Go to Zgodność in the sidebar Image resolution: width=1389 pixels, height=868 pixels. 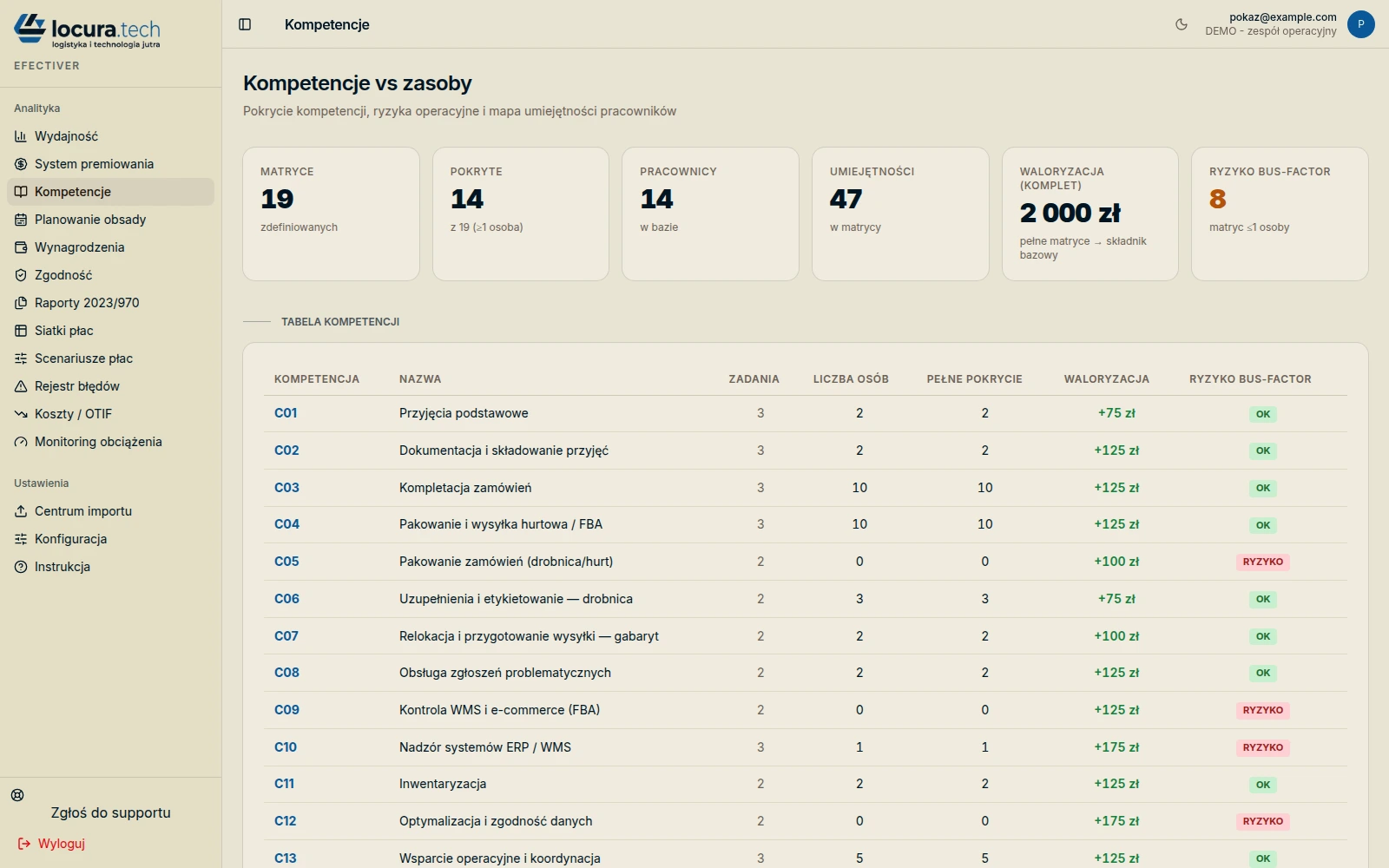pyautogui.click(x=110, y=275)
